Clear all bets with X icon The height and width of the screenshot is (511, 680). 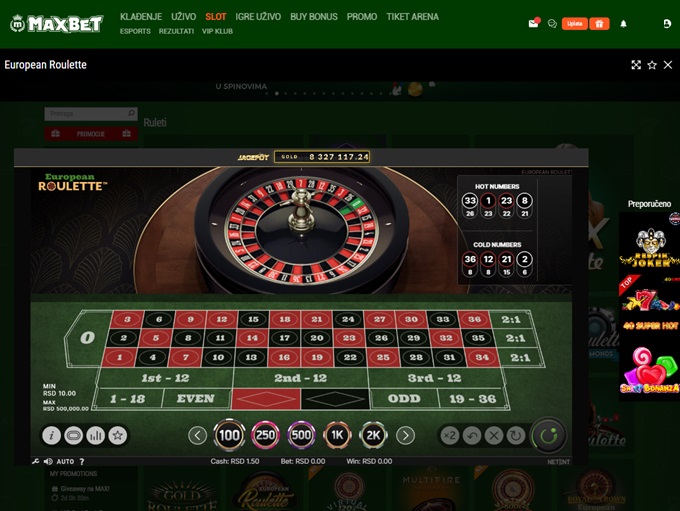coord(494,436)
